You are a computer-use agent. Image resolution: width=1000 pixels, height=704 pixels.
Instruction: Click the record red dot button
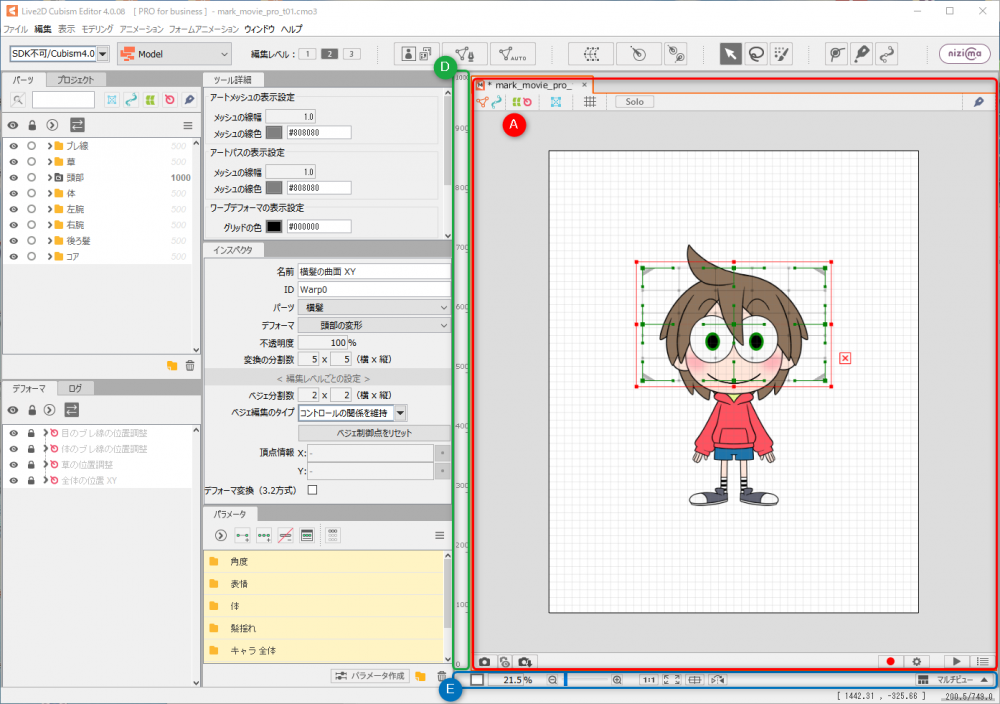tap(890, 662)
